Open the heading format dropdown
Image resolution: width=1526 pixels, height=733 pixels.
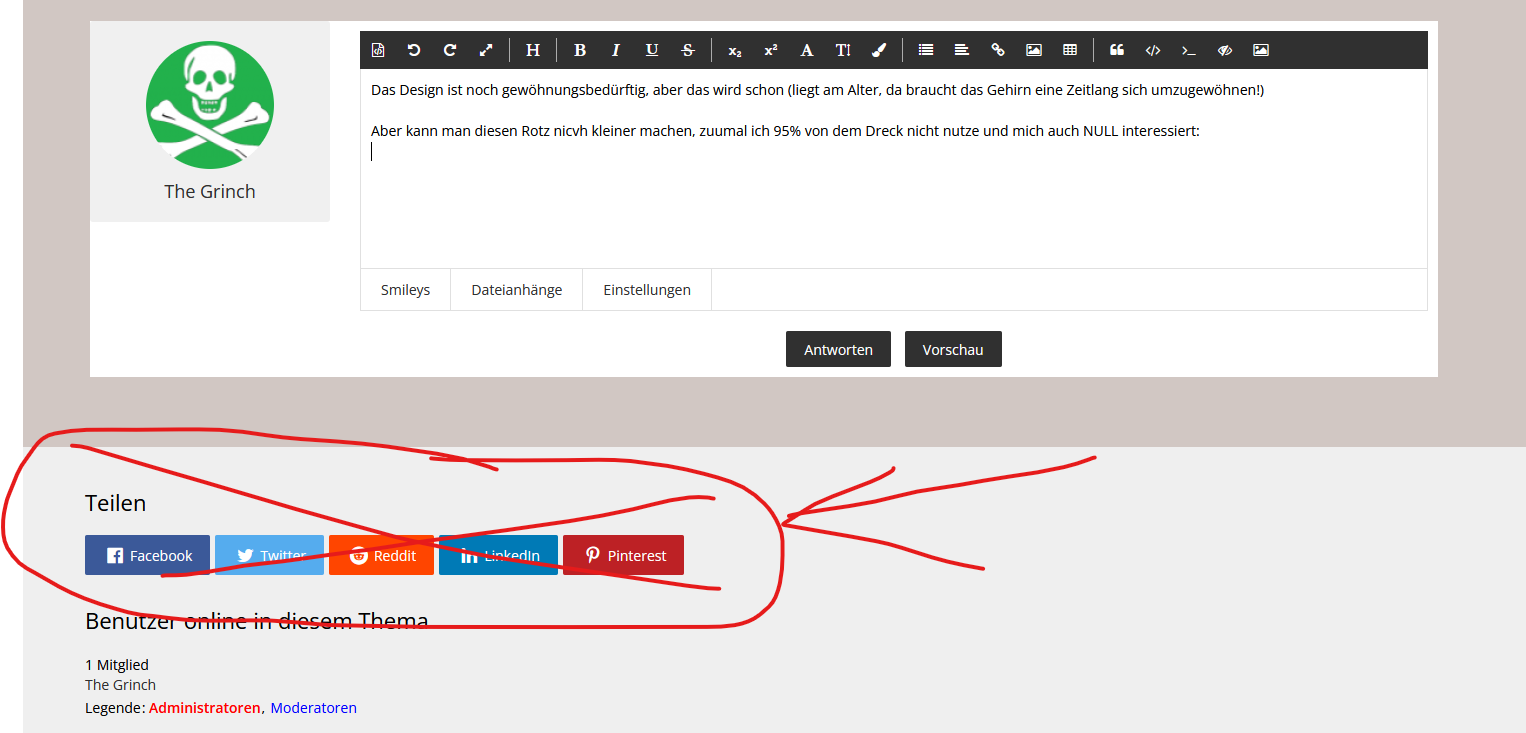[x=533, y=50]
